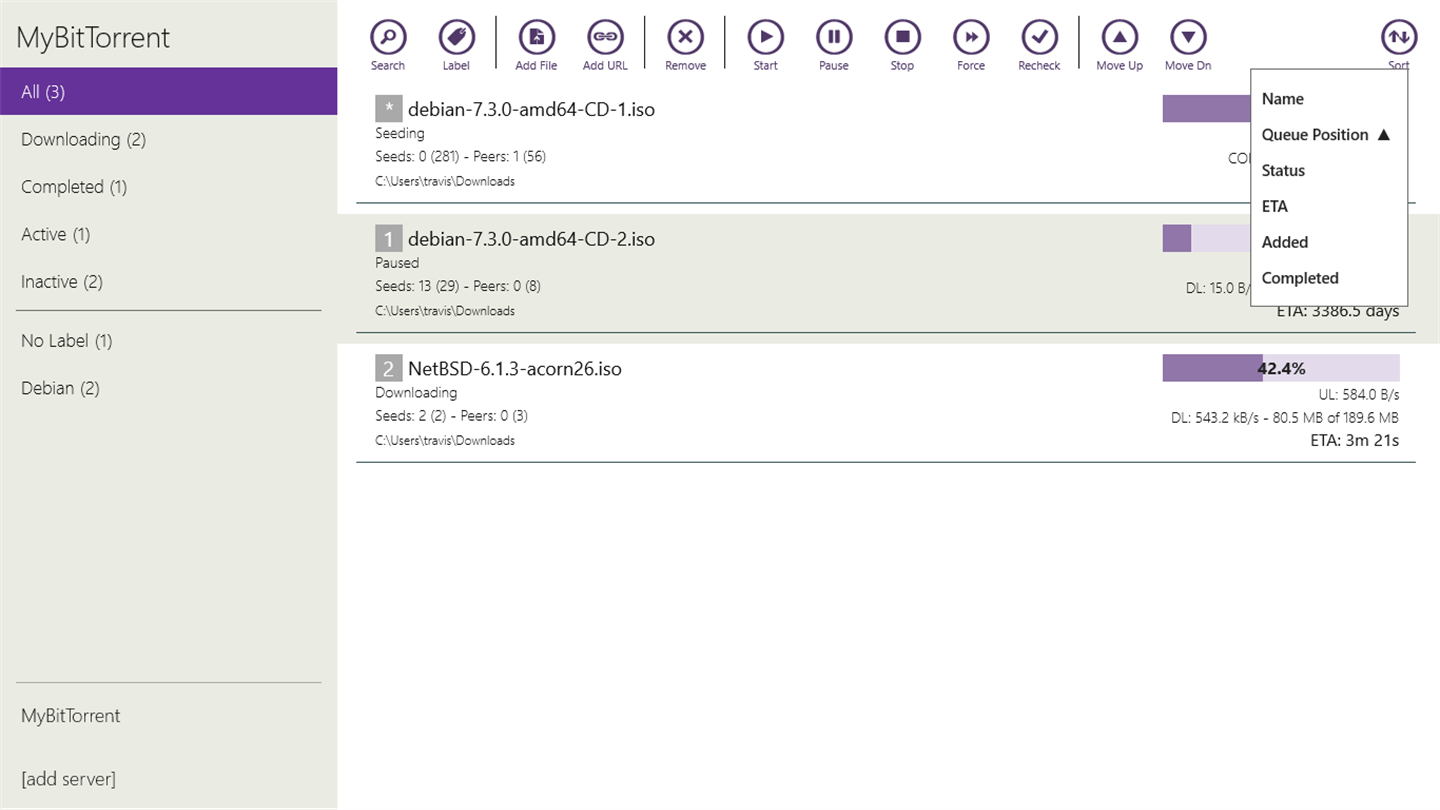The width and height of the screenshot is (1440, 810).
Task: Click progress bar of debian CD-2
Action: pyautogui.click(x=1206, y=238)
